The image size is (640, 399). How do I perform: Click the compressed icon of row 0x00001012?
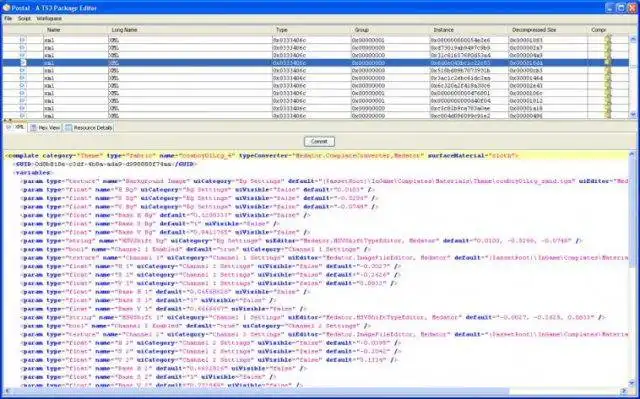click(x=608, y=101)
